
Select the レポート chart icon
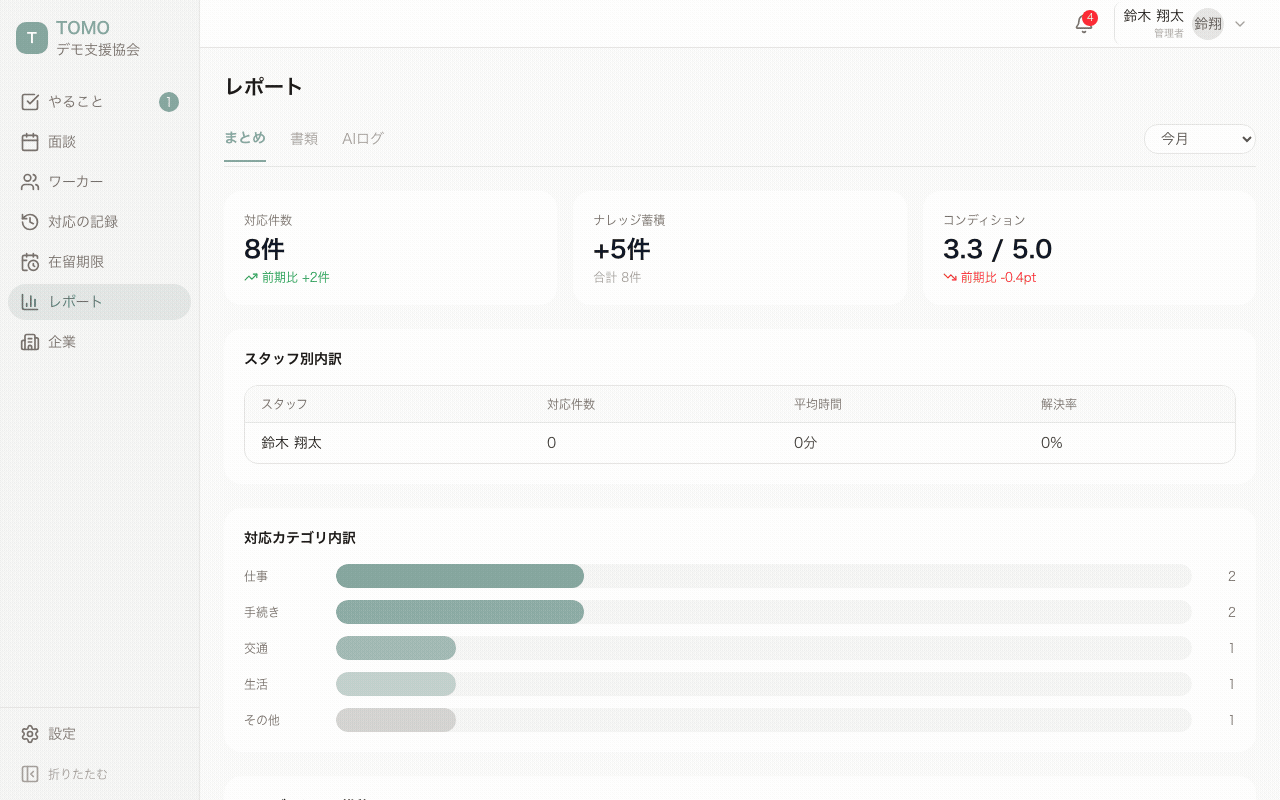coord(29,301)
